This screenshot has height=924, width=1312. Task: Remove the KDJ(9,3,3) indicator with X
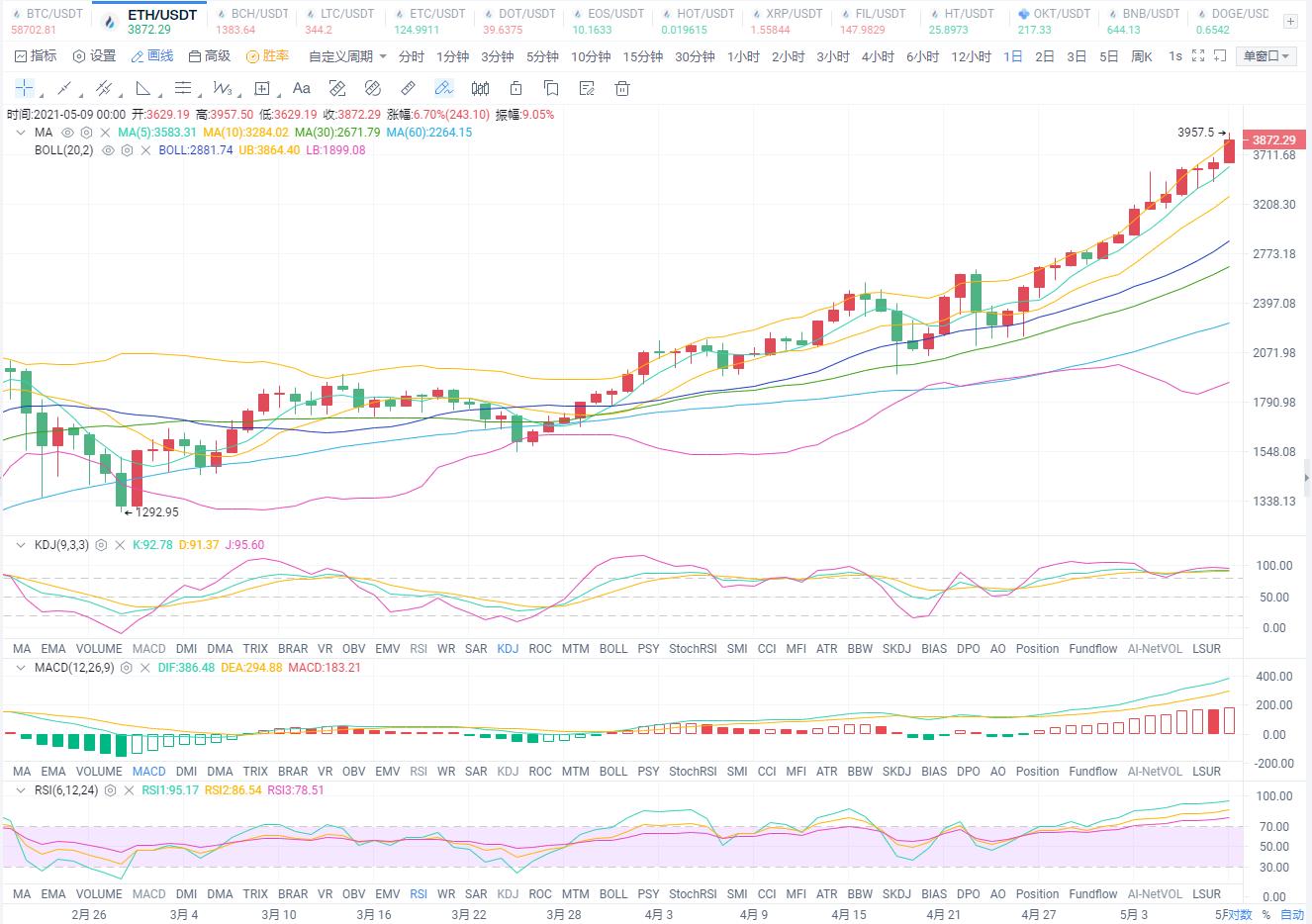coord(120,545)
